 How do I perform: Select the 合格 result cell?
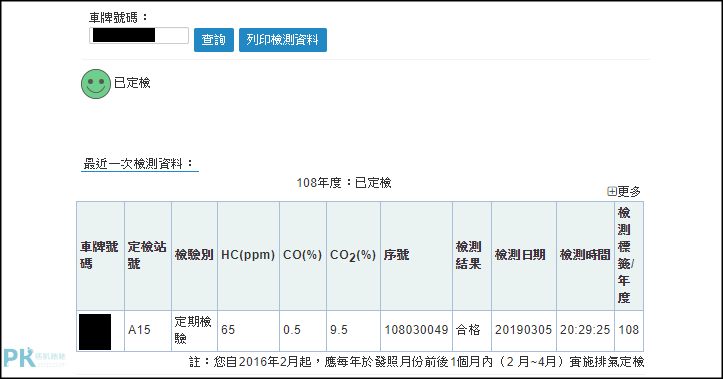[x=472, y=331]
